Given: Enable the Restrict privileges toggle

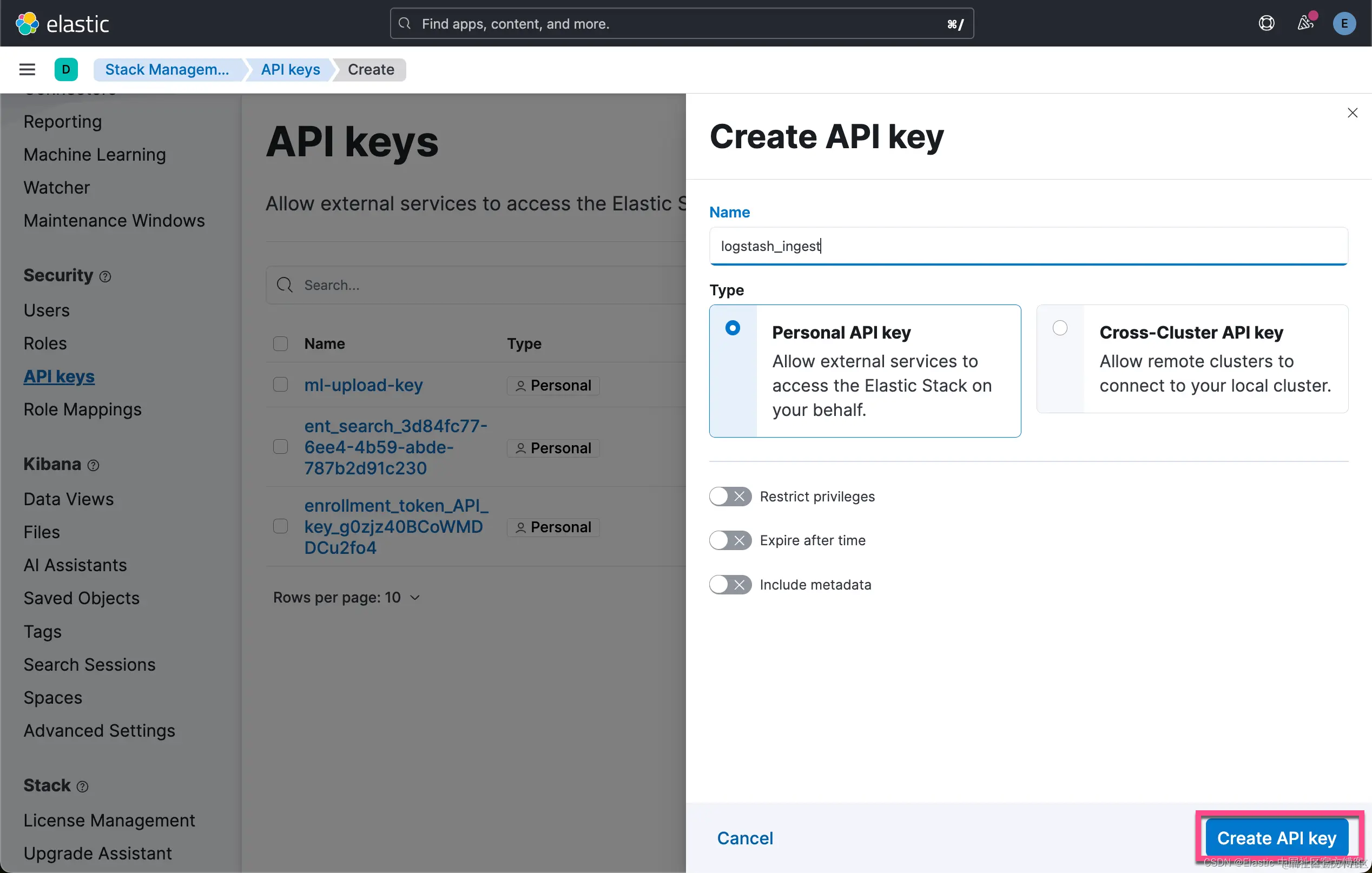Looking at the screenshot, I should pos(730,497).
